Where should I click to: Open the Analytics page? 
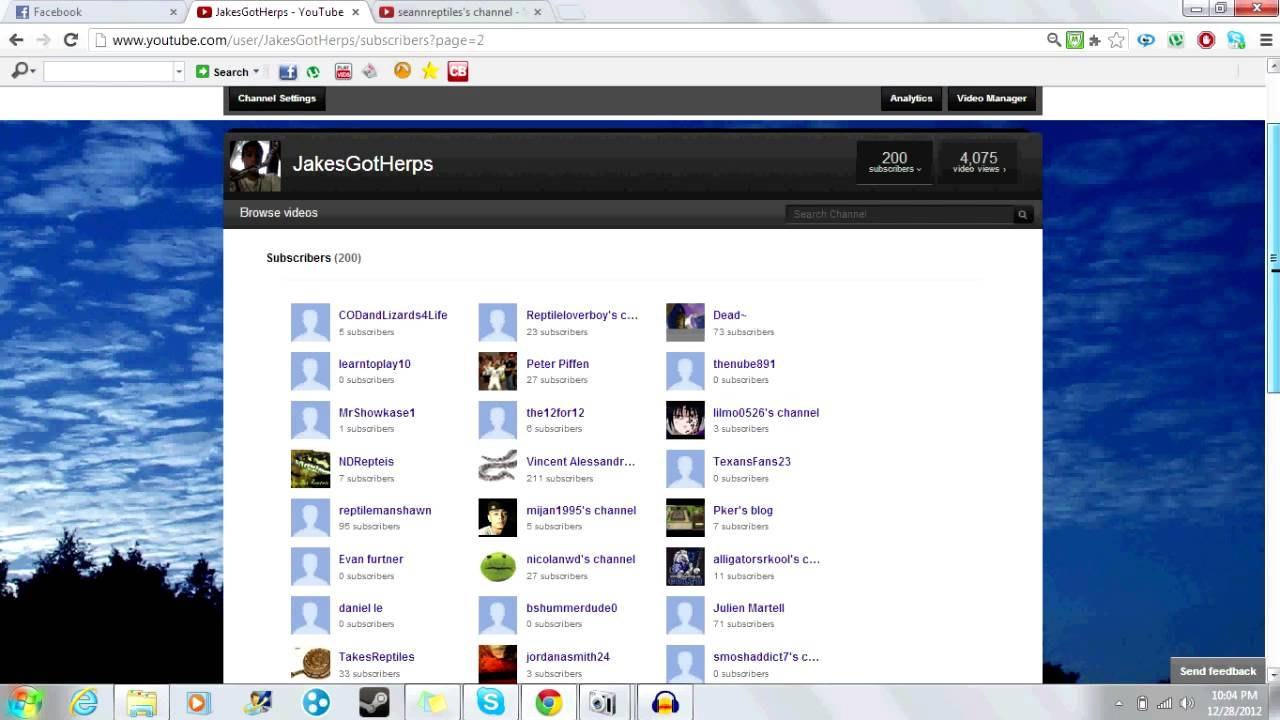911,98
